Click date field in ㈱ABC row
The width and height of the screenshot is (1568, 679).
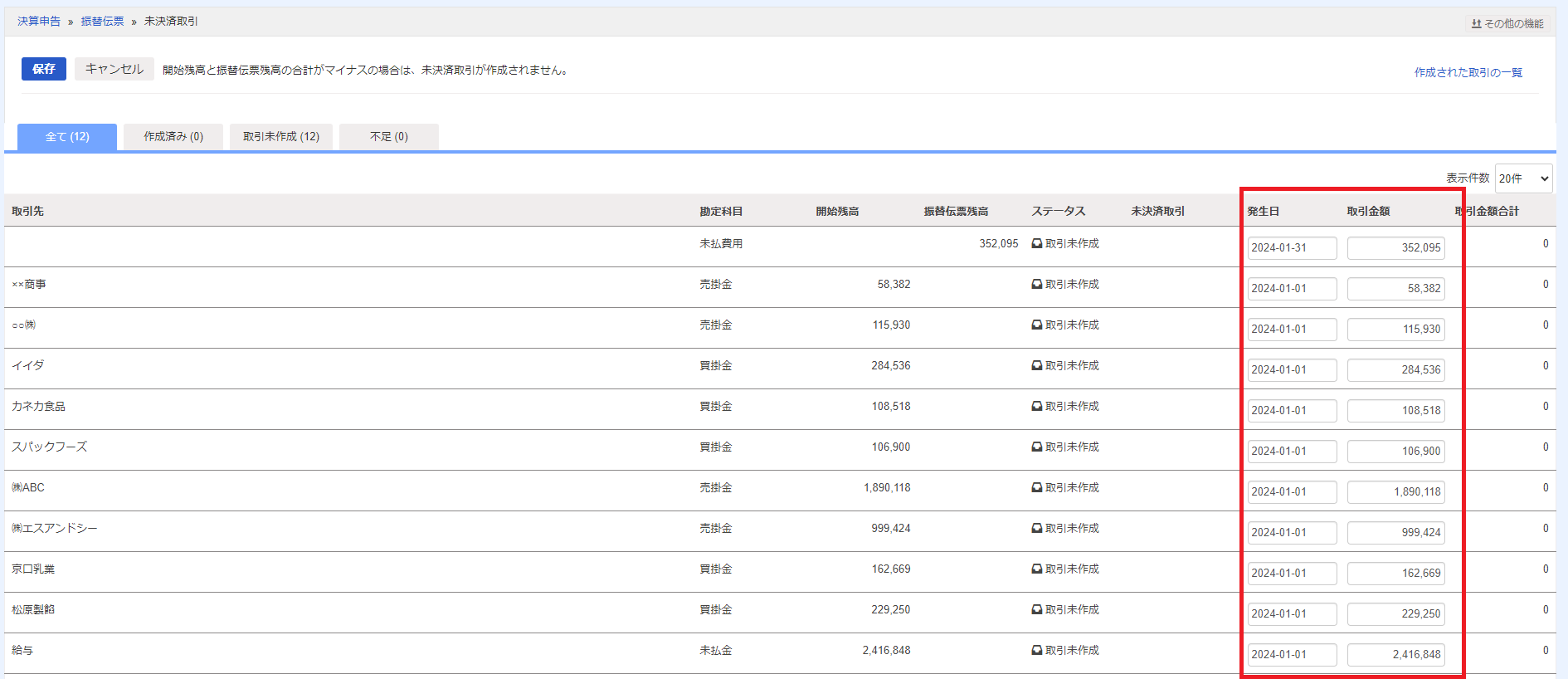click(1293, 492)
